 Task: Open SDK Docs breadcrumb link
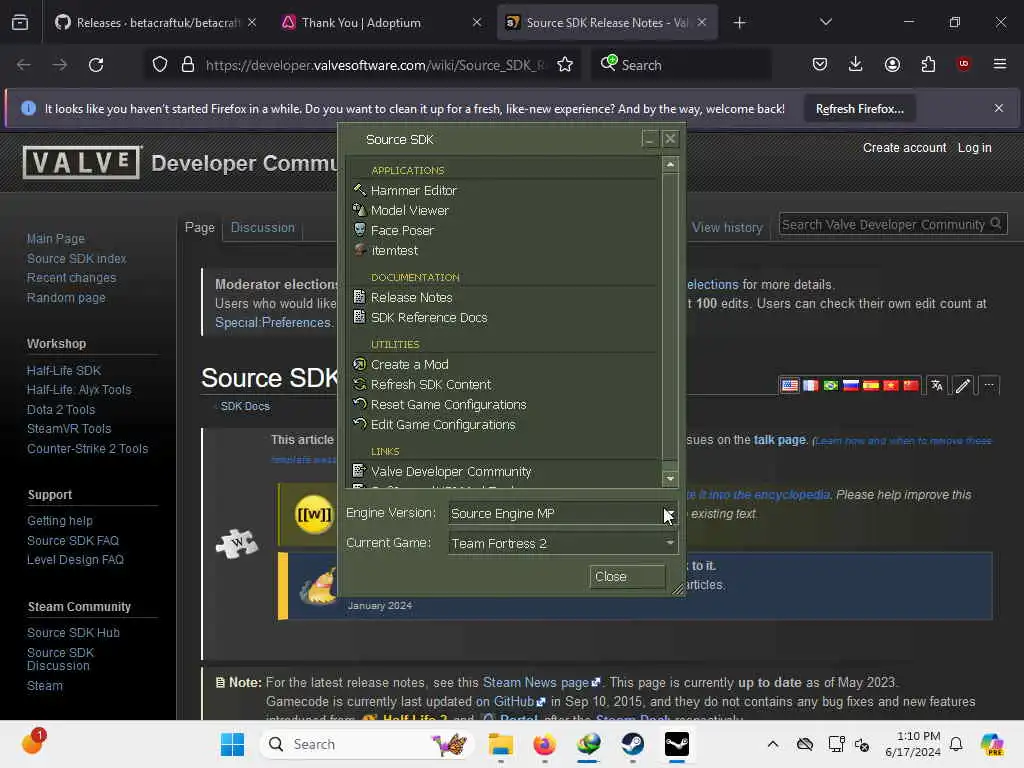point(245,406)
